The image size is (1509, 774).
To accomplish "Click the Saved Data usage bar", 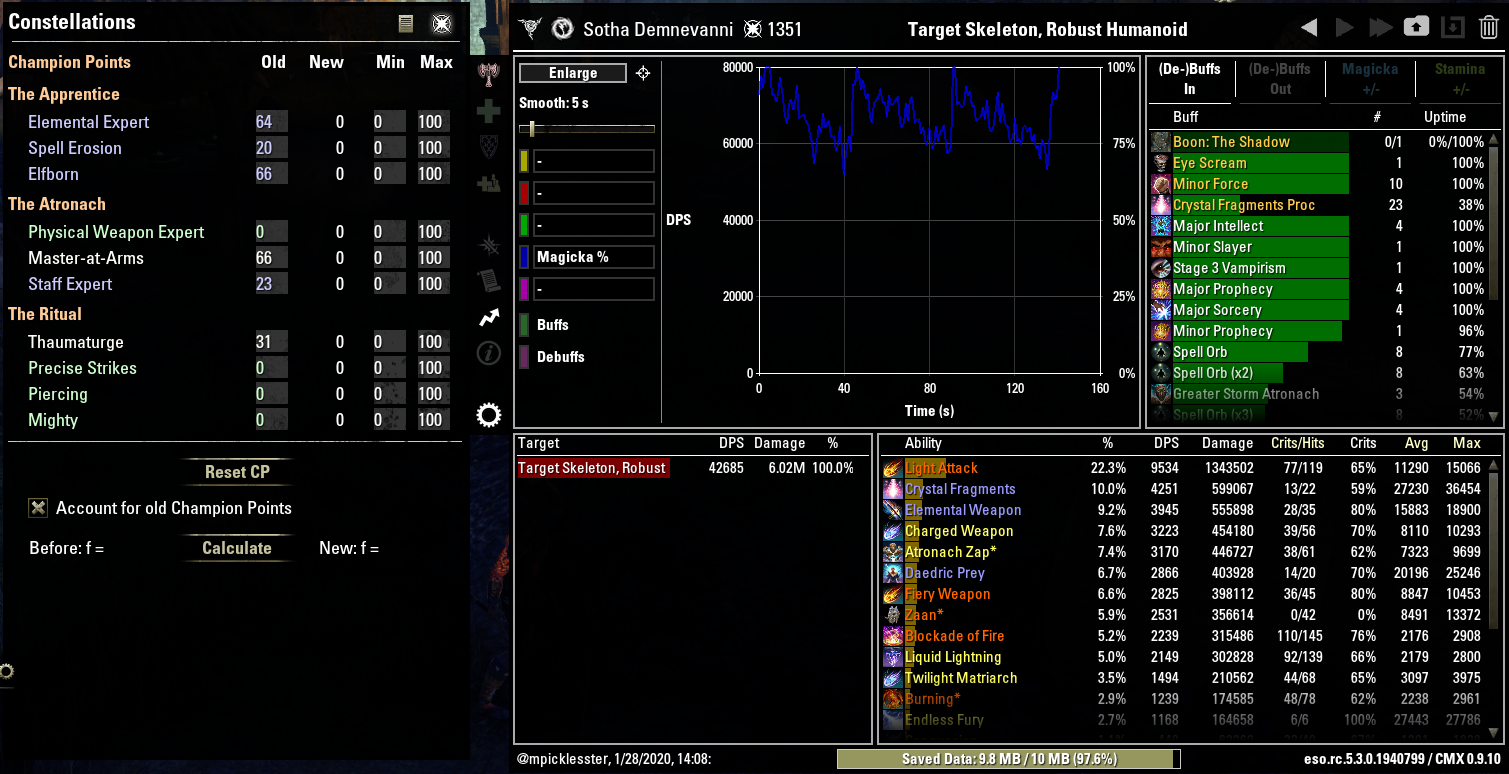I will 1007,759.
